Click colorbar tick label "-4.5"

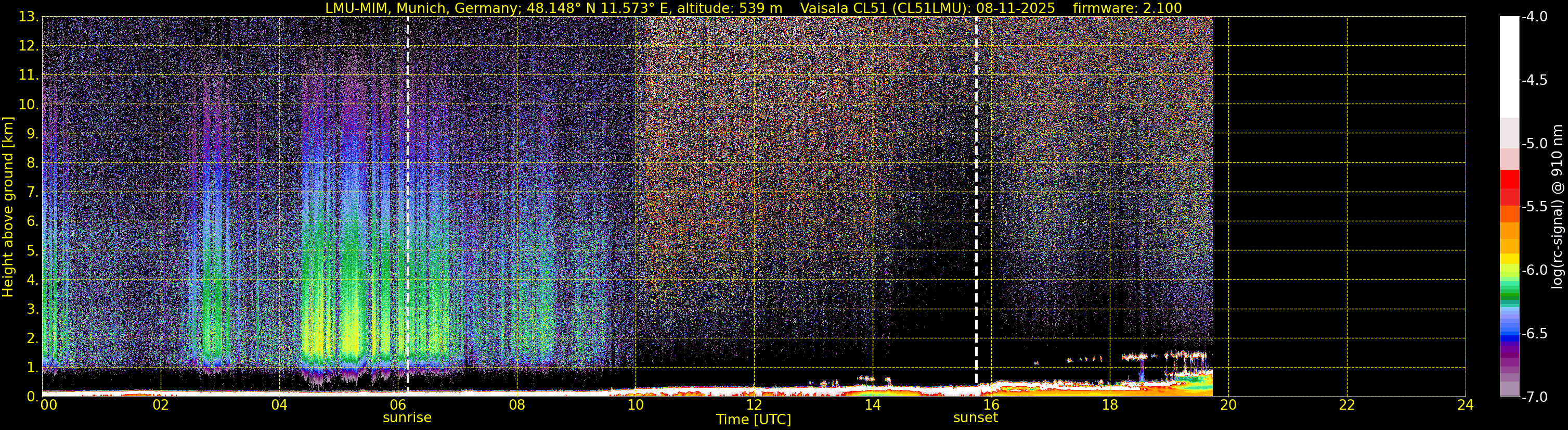[1535, 80]
